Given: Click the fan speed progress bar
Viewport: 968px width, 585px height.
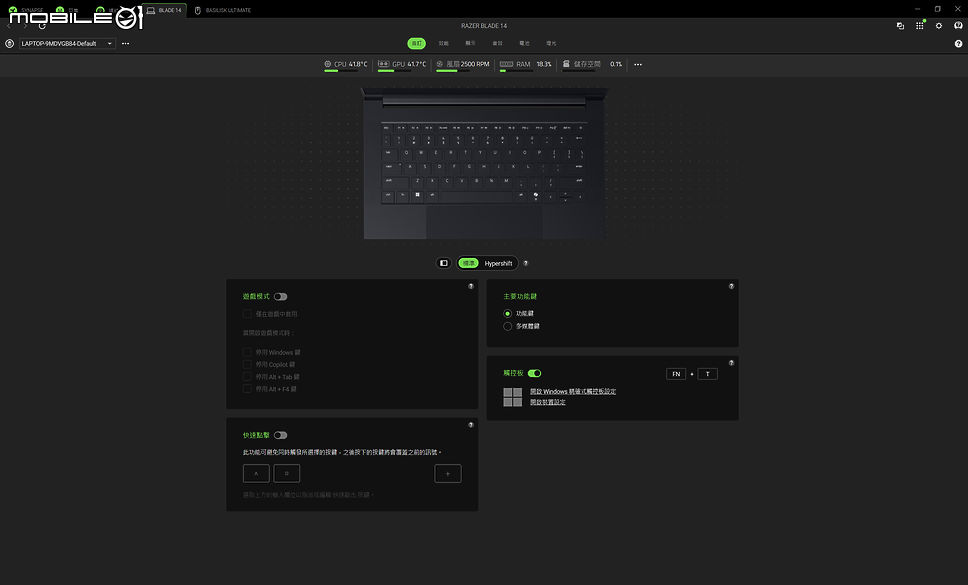Looking at the screenshot, I should point(453,71).
